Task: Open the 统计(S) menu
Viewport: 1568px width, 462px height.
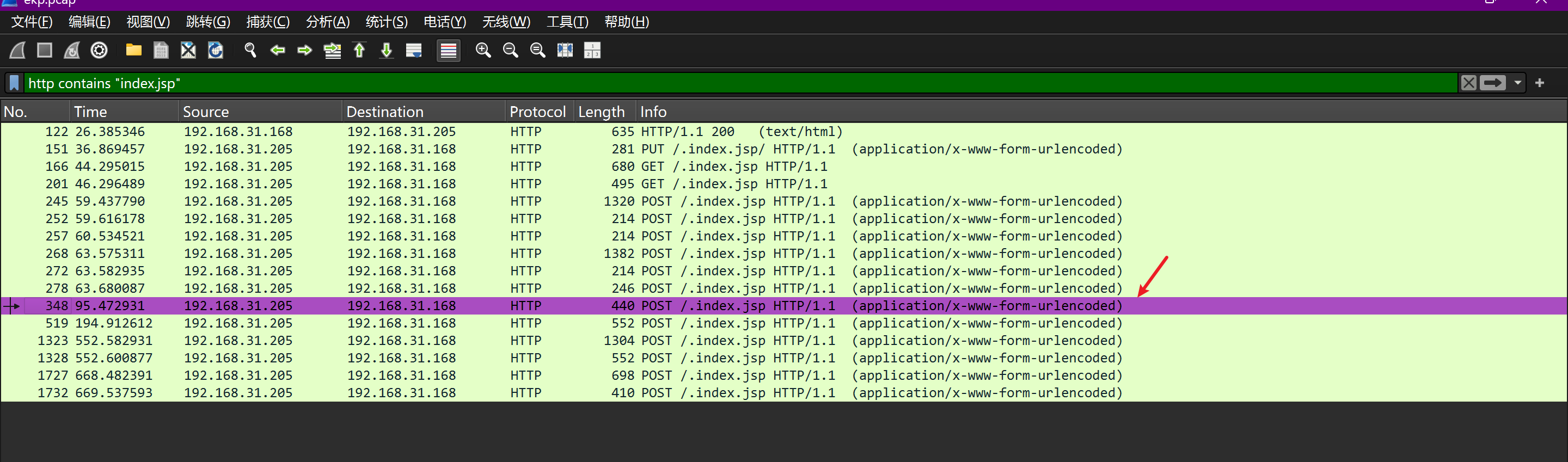Action: [386, 22]
